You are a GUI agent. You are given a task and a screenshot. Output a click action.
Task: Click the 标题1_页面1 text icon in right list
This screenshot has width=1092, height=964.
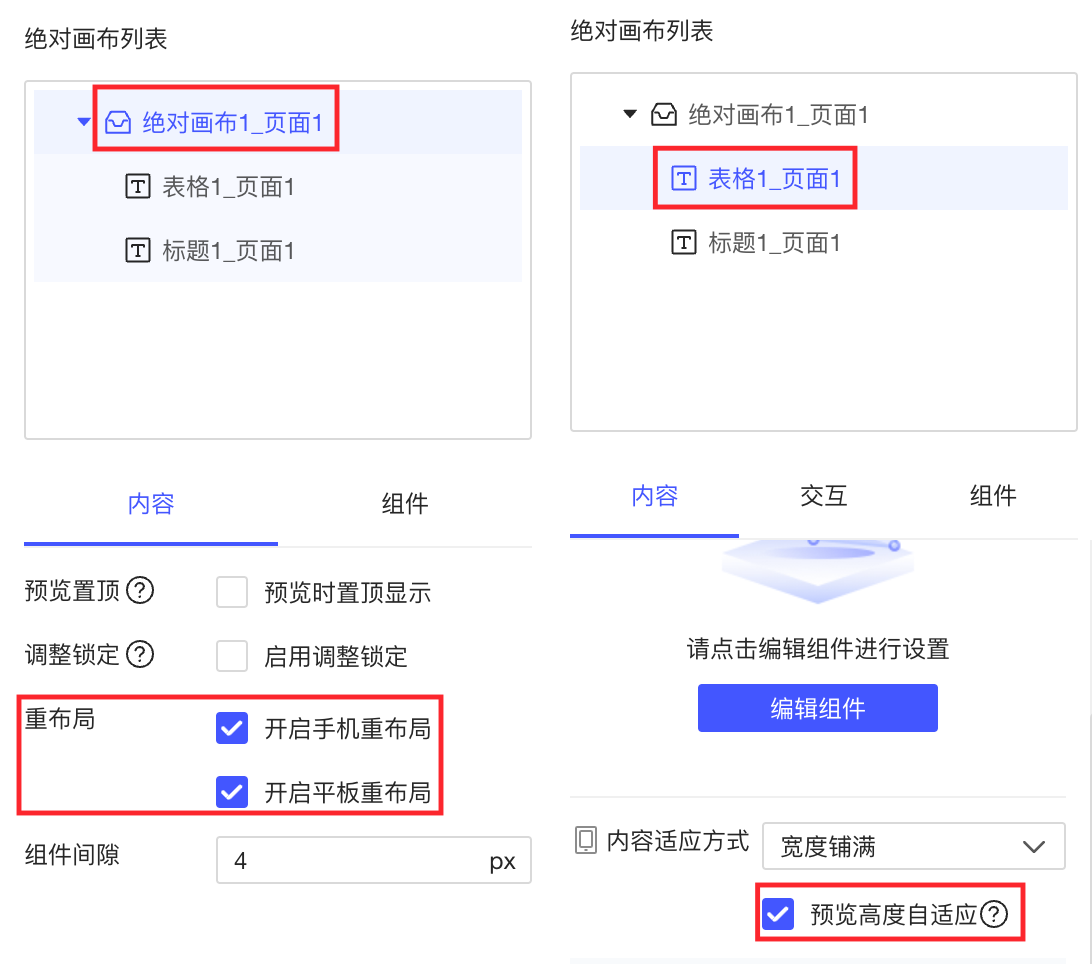pos(683,242)
